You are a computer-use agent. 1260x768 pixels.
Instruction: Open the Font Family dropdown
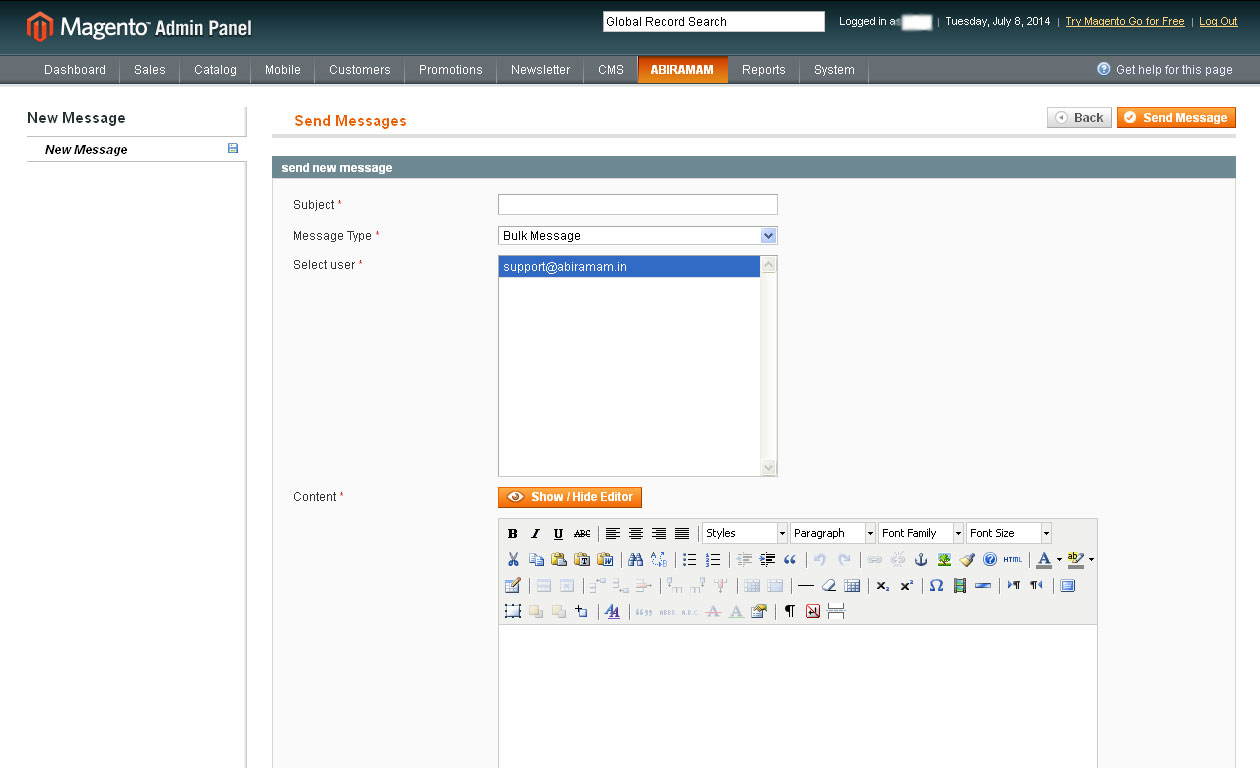coord(921,534)
